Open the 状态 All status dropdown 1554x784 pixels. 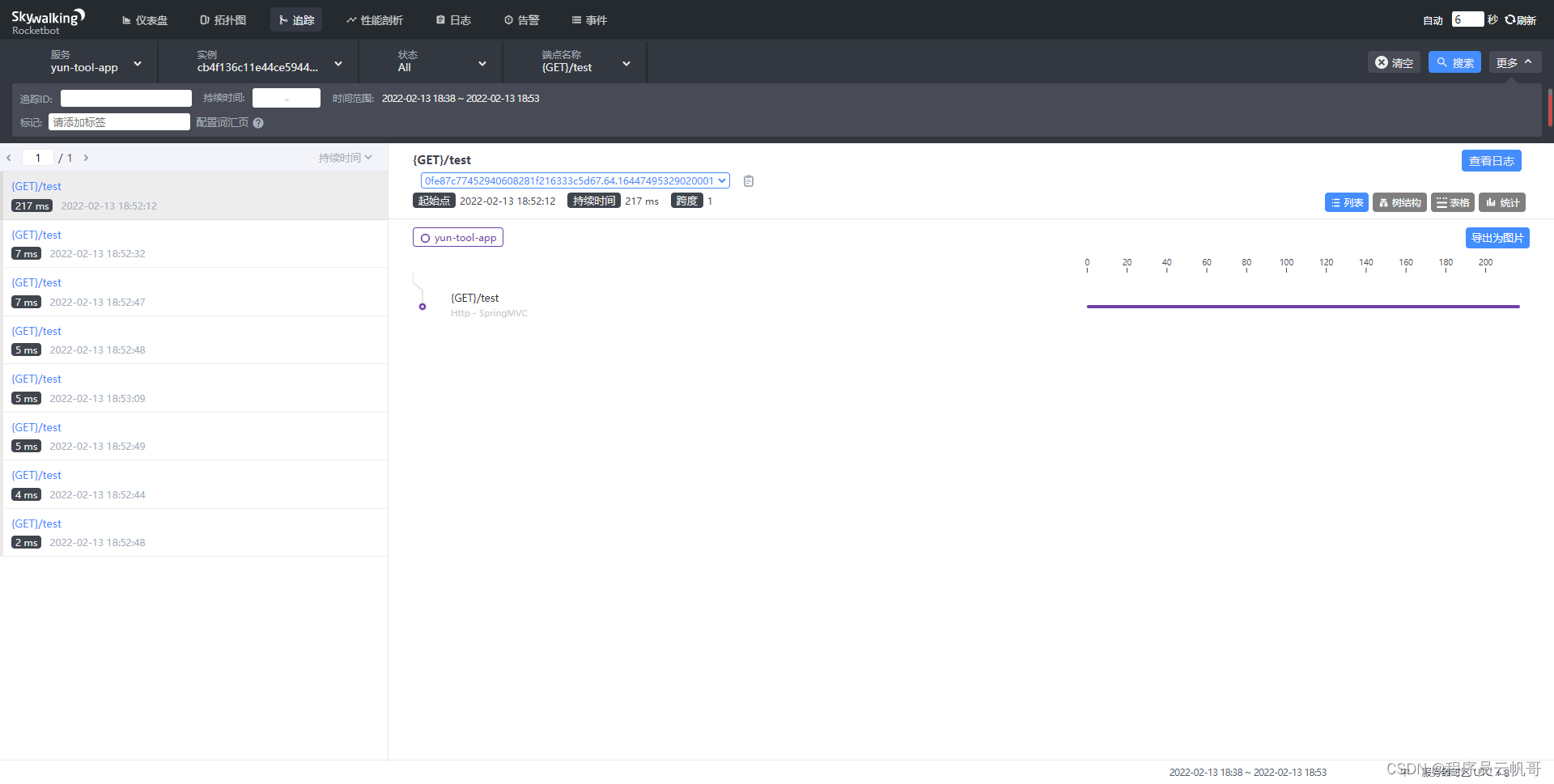[x=442, y=61]
